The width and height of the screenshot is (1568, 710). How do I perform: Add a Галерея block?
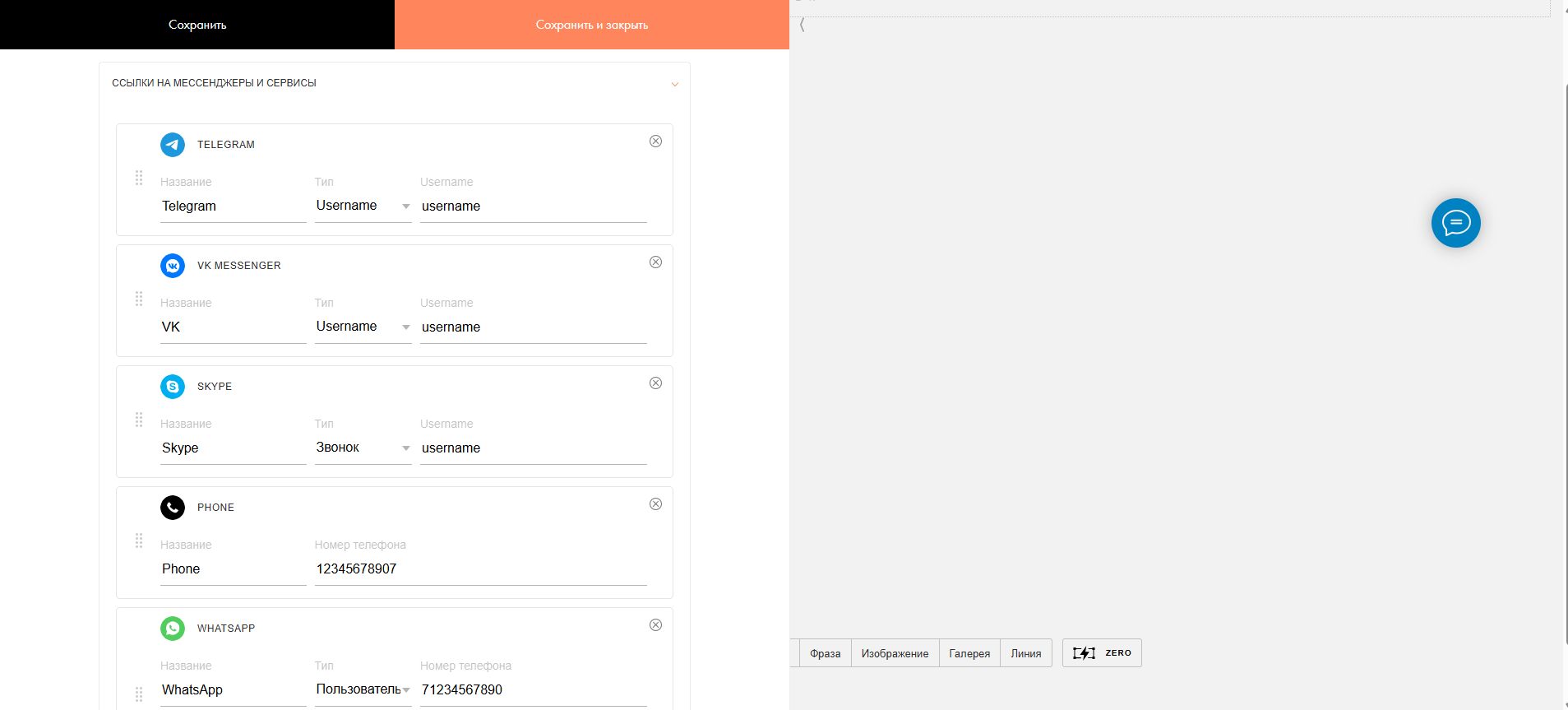coord(969,653)
